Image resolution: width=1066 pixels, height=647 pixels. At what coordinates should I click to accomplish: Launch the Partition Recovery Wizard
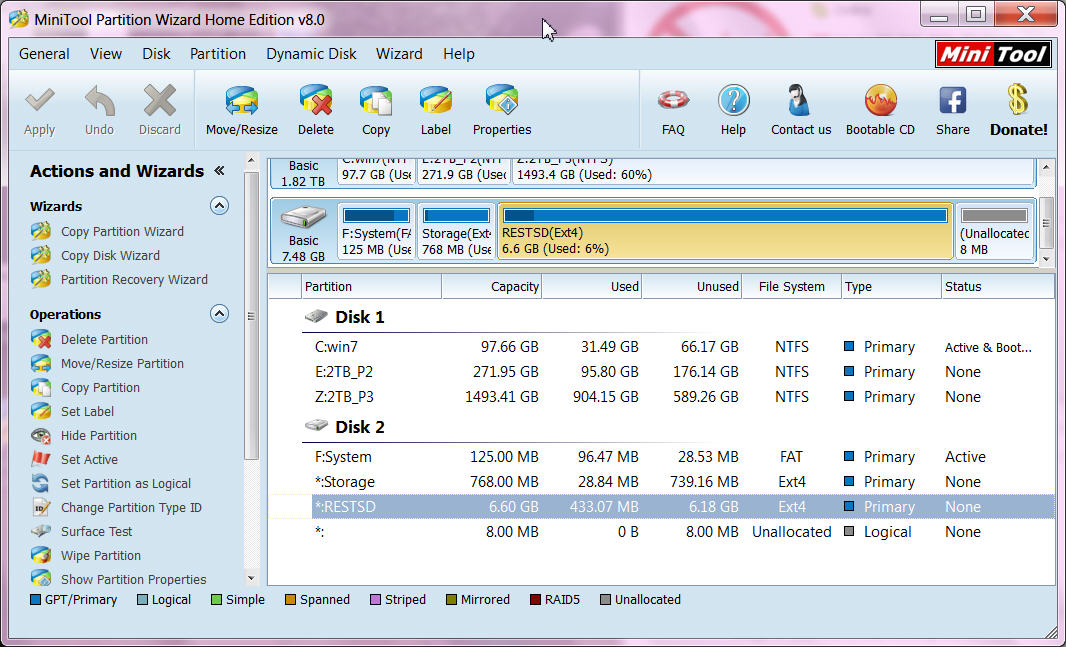(x=134, y=280)
